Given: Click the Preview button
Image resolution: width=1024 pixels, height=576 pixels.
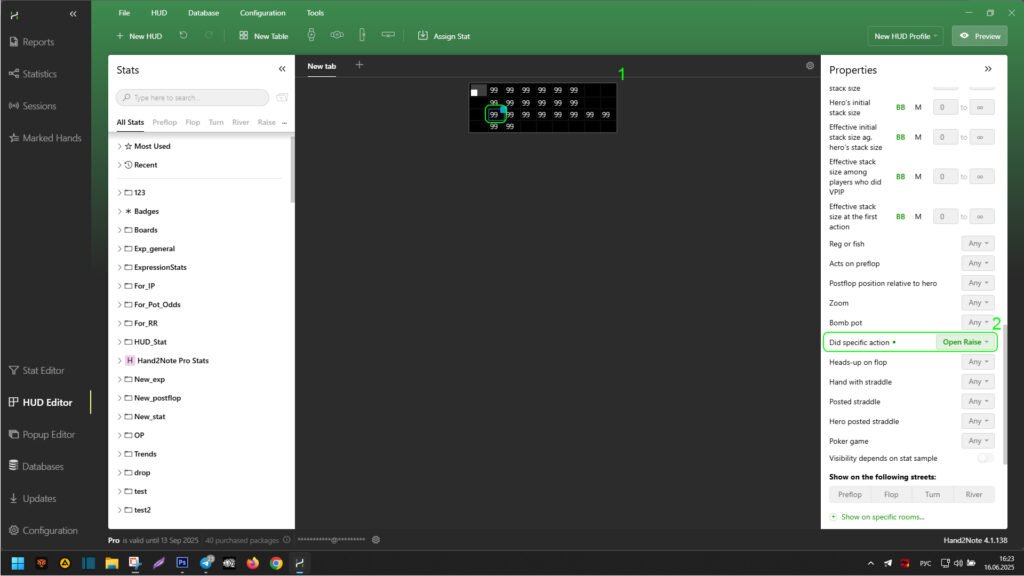Looking at the screenshot, I should [979, 36].
